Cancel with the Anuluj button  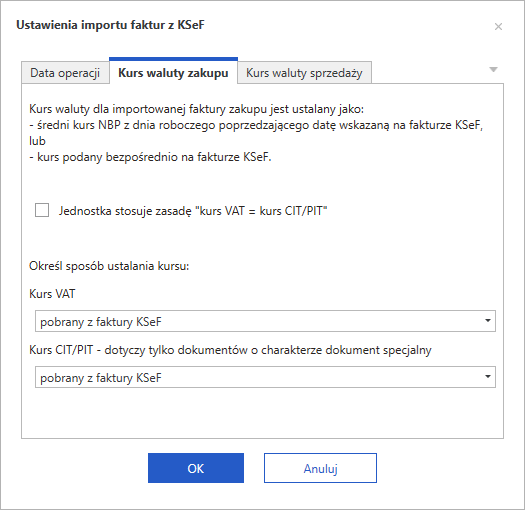[x=320, y=468]
